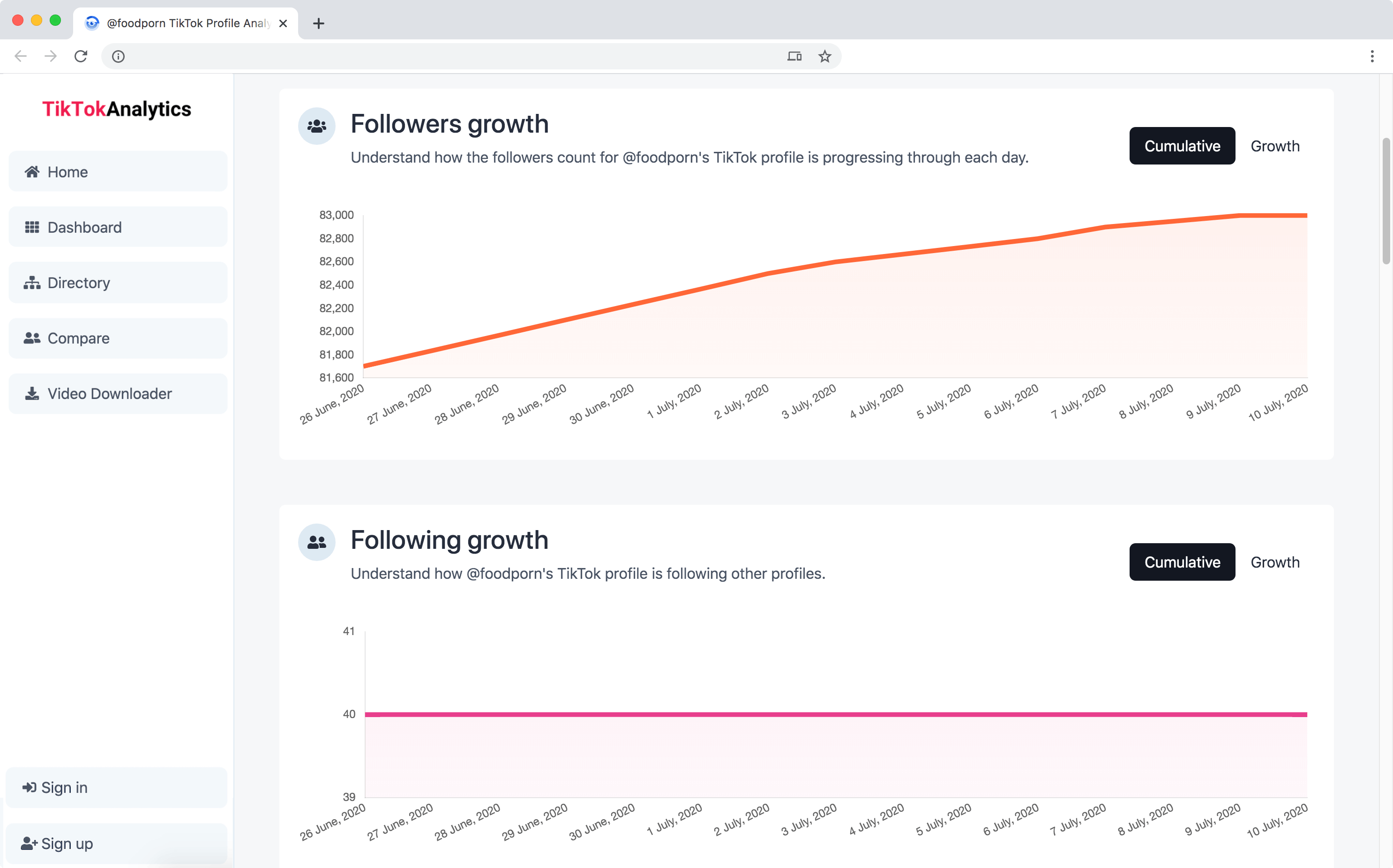
Task: Open Compare in the sidebar
Action: pyautogui.click(x=118, y=338)
